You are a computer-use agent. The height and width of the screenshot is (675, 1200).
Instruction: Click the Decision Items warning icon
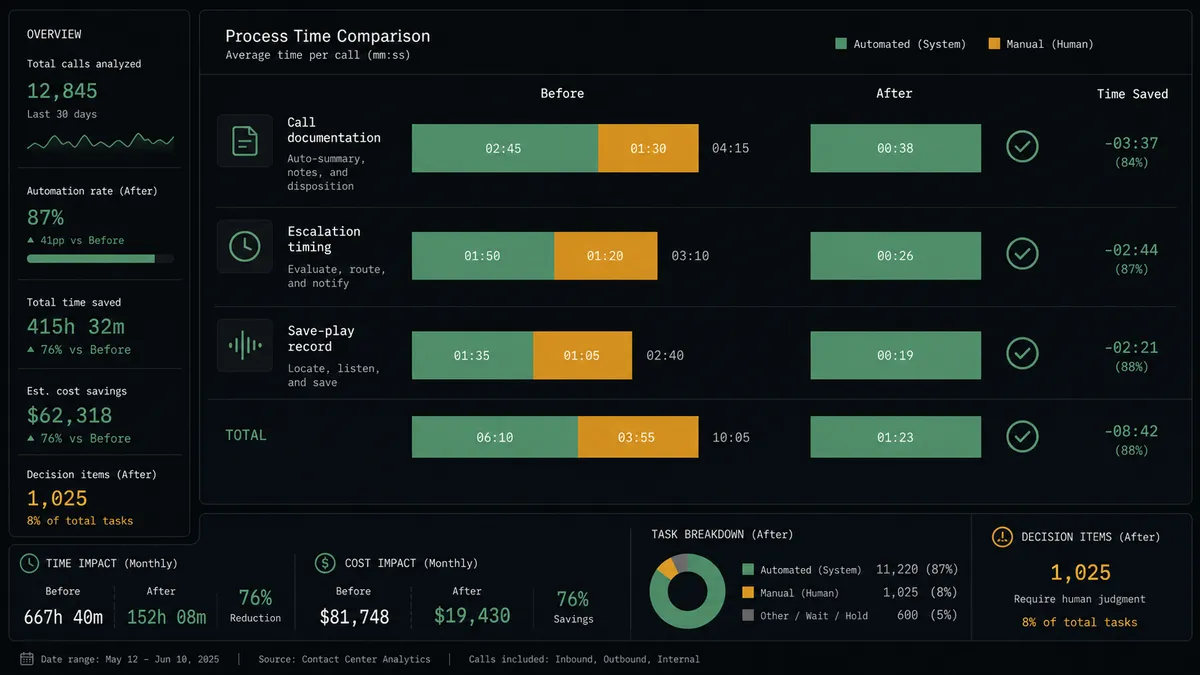(x=1002, y=537)
